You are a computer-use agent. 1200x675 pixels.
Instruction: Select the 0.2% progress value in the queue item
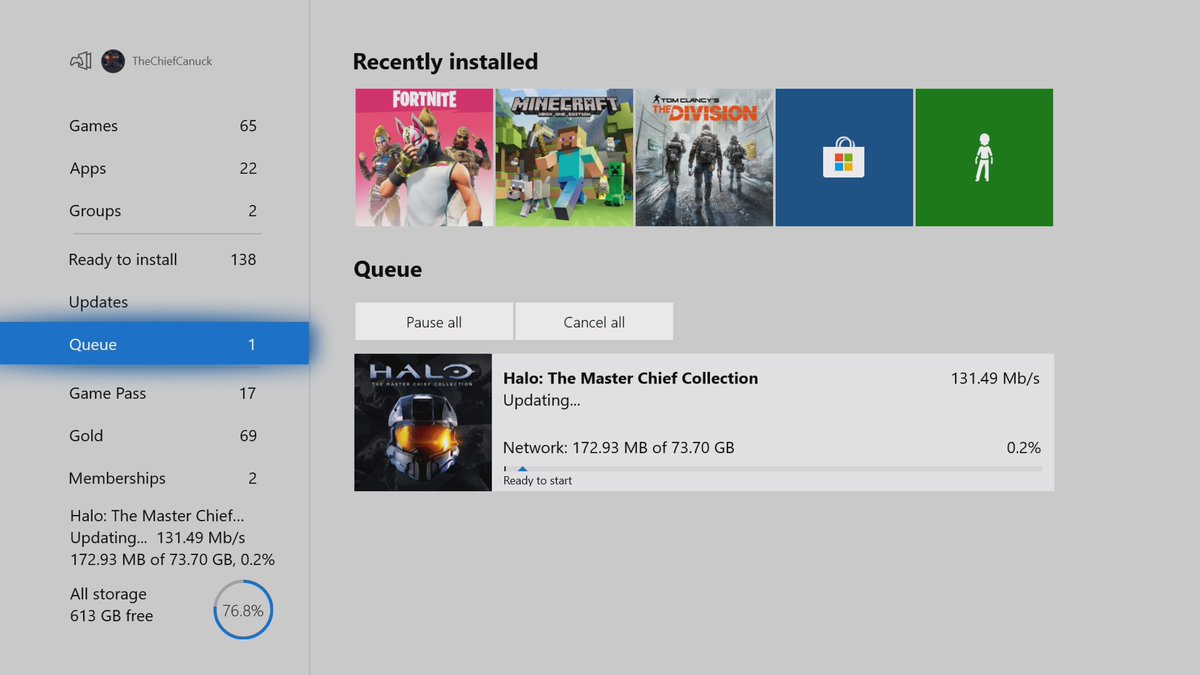[1024, 448]
